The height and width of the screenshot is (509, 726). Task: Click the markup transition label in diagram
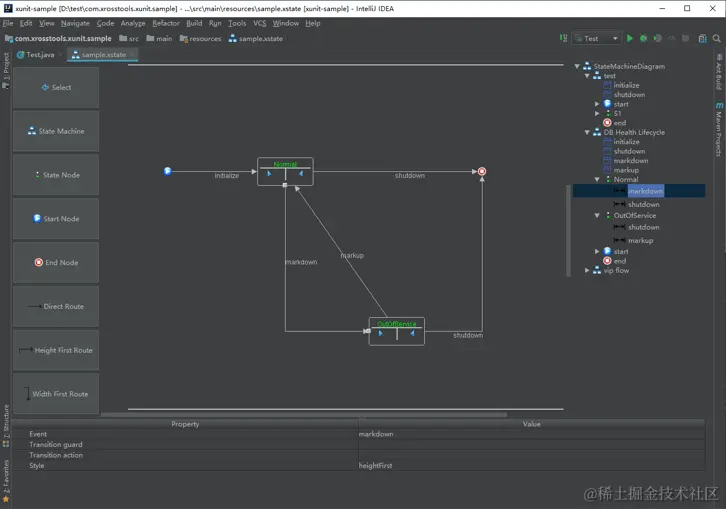point(352,255)
